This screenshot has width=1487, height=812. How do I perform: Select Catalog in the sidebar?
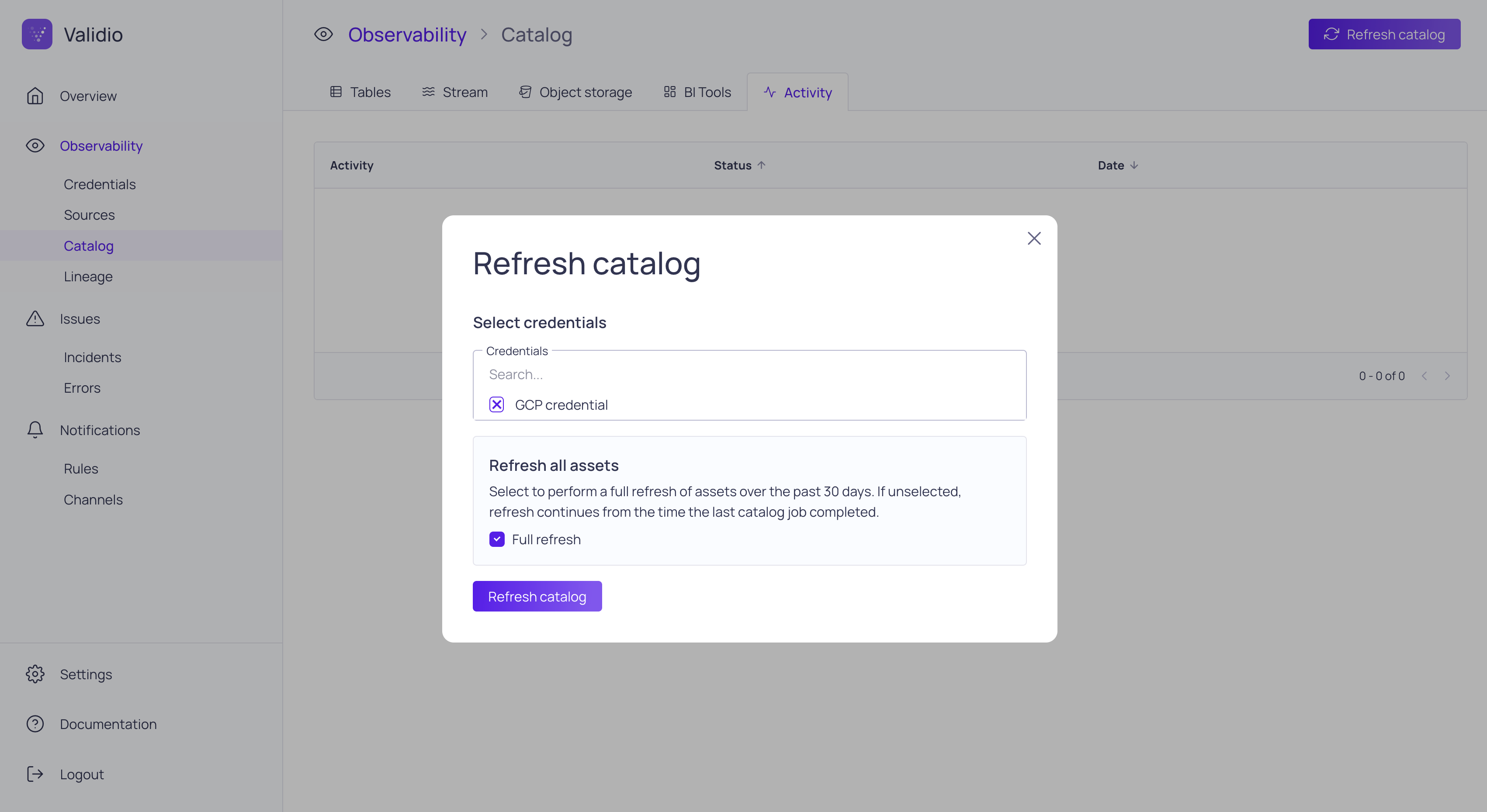(142, 245)
